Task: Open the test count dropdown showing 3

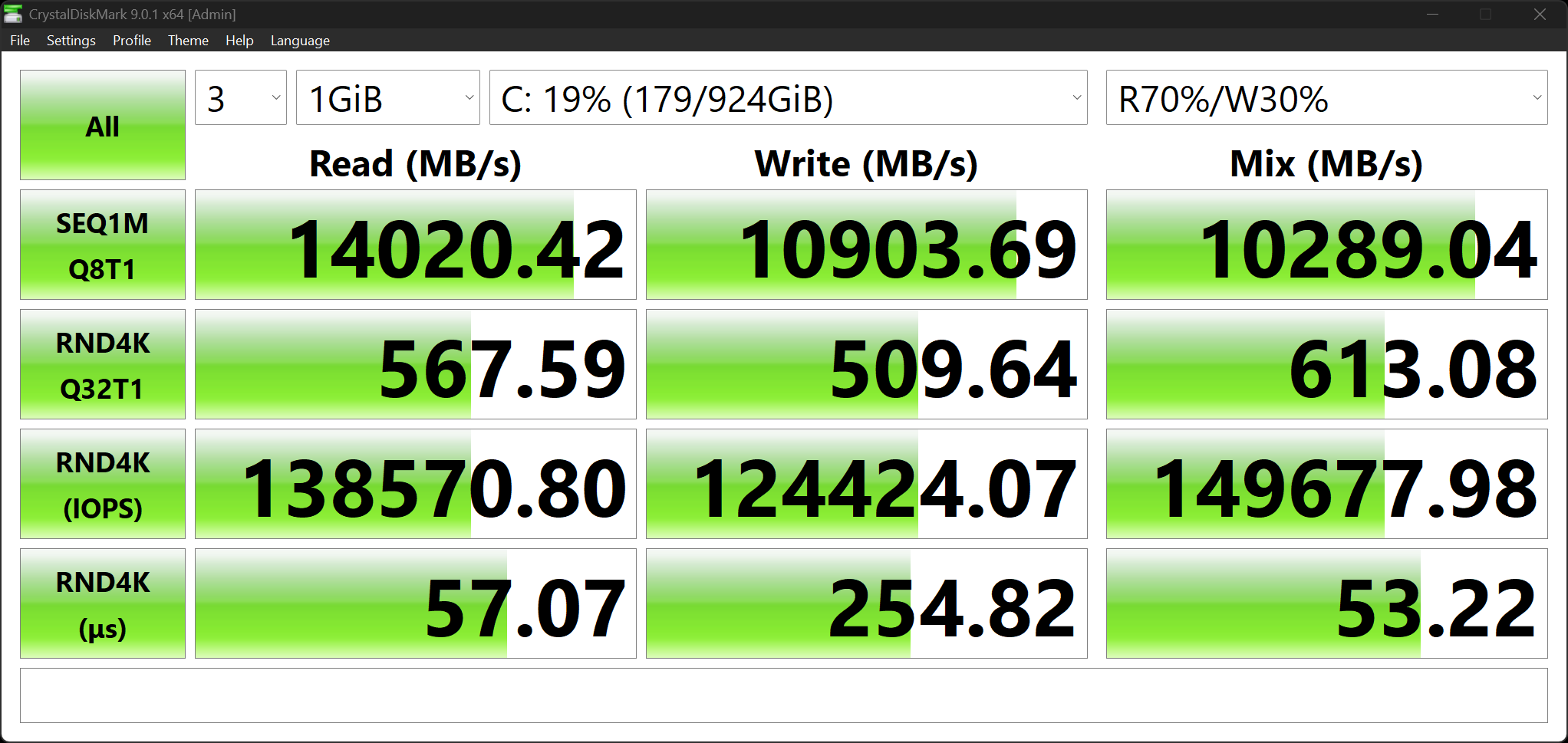Action: pyautogui.click(x=241, y=97)
